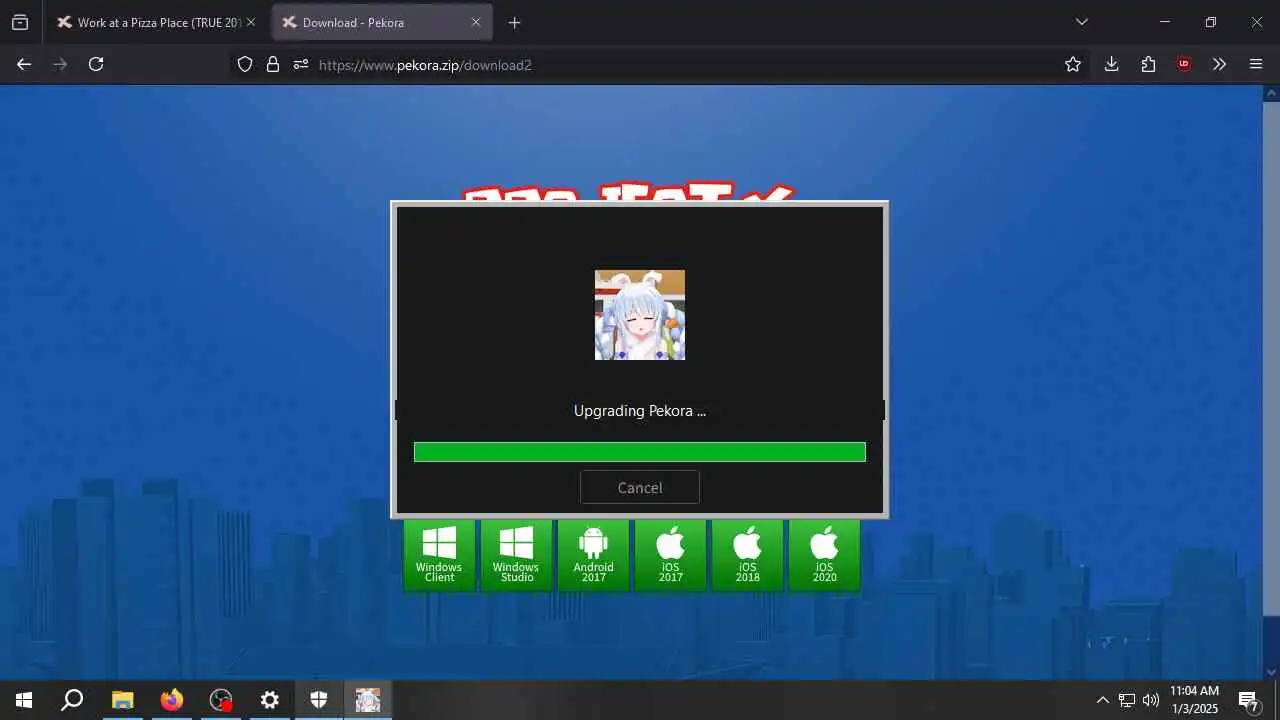The height and width of the screenshot is (720, 1280).
Task: Select the iOS 2018 download tile
Action: pos(747,555)
